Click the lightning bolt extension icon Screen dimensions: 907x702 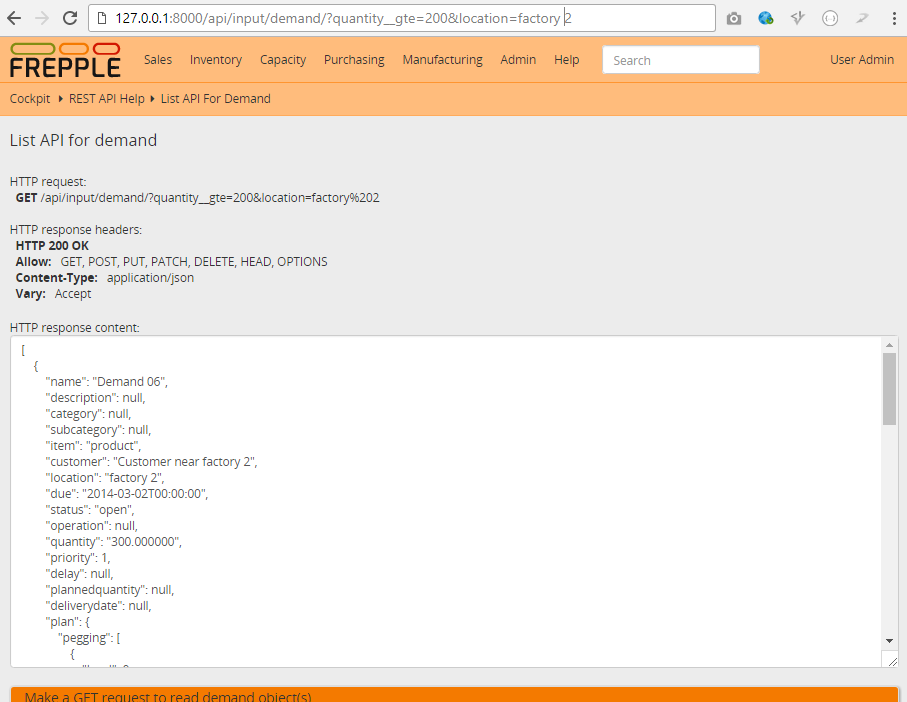click(796, 18)
